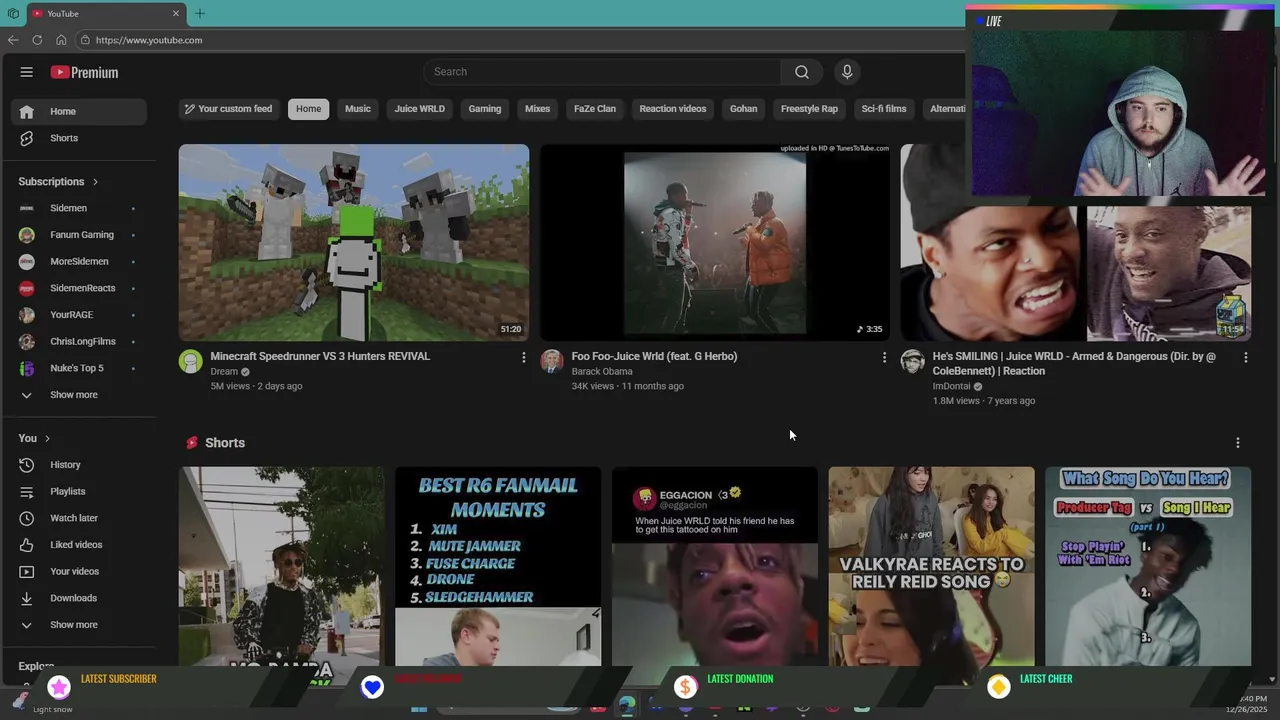Expand the Subscriptions header chevron
The width and height of the screenshot is (1280, 720).
(x=95, y=182)
